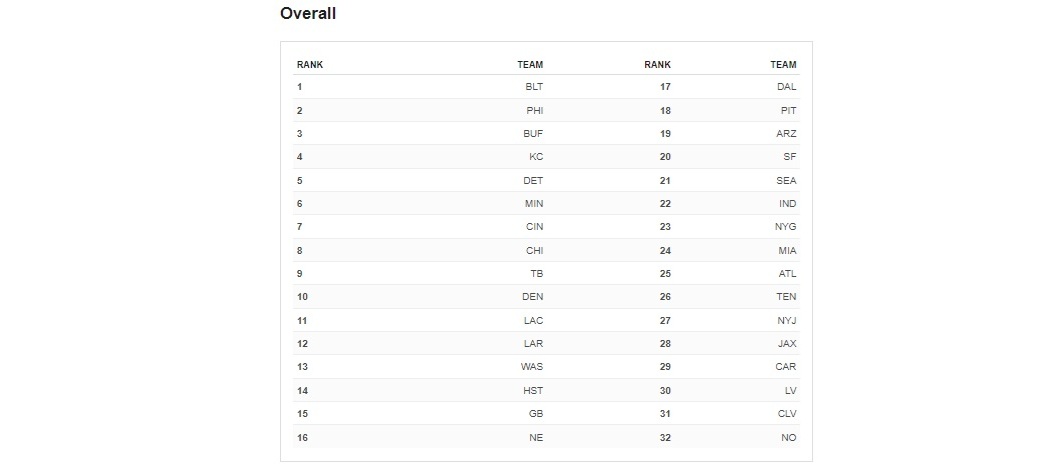
Task: Click the CLV team cell
Action: pos(786,414)
